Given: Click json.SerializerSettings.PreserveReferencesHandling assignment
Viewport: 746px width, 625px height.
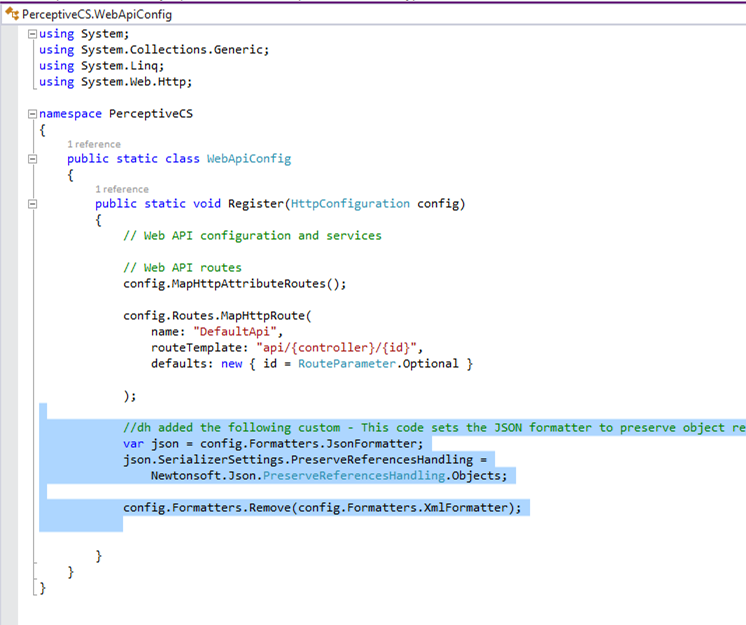Looking at the screenshot, I should 305,459.
